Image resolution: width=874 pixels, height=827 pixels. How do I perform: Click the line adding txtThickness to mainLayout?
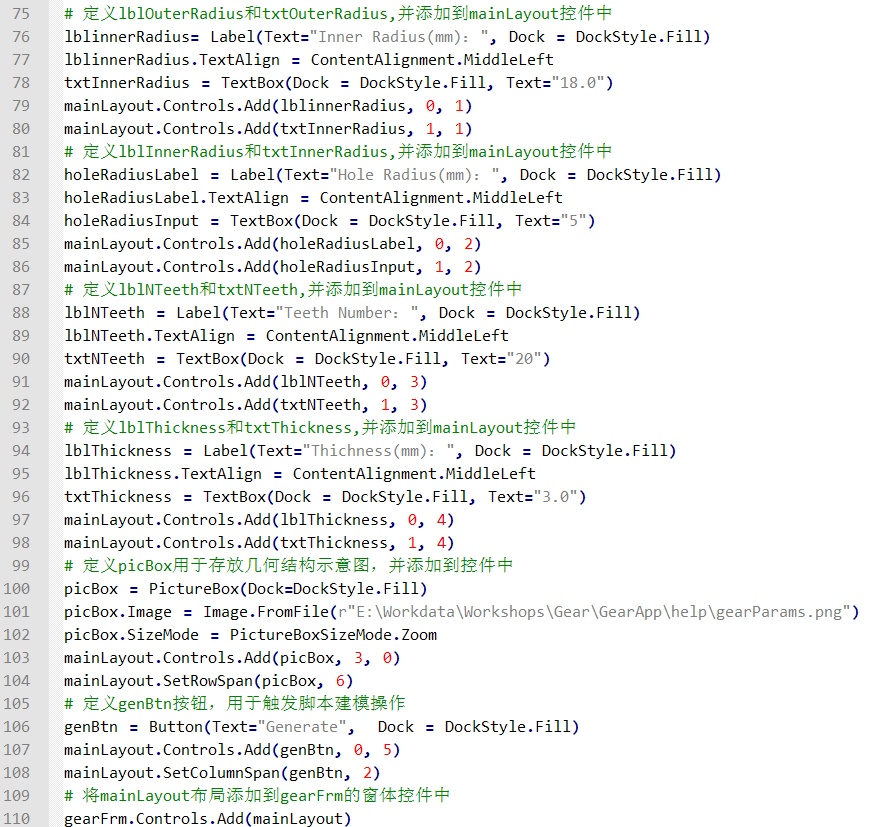(259, 543)
